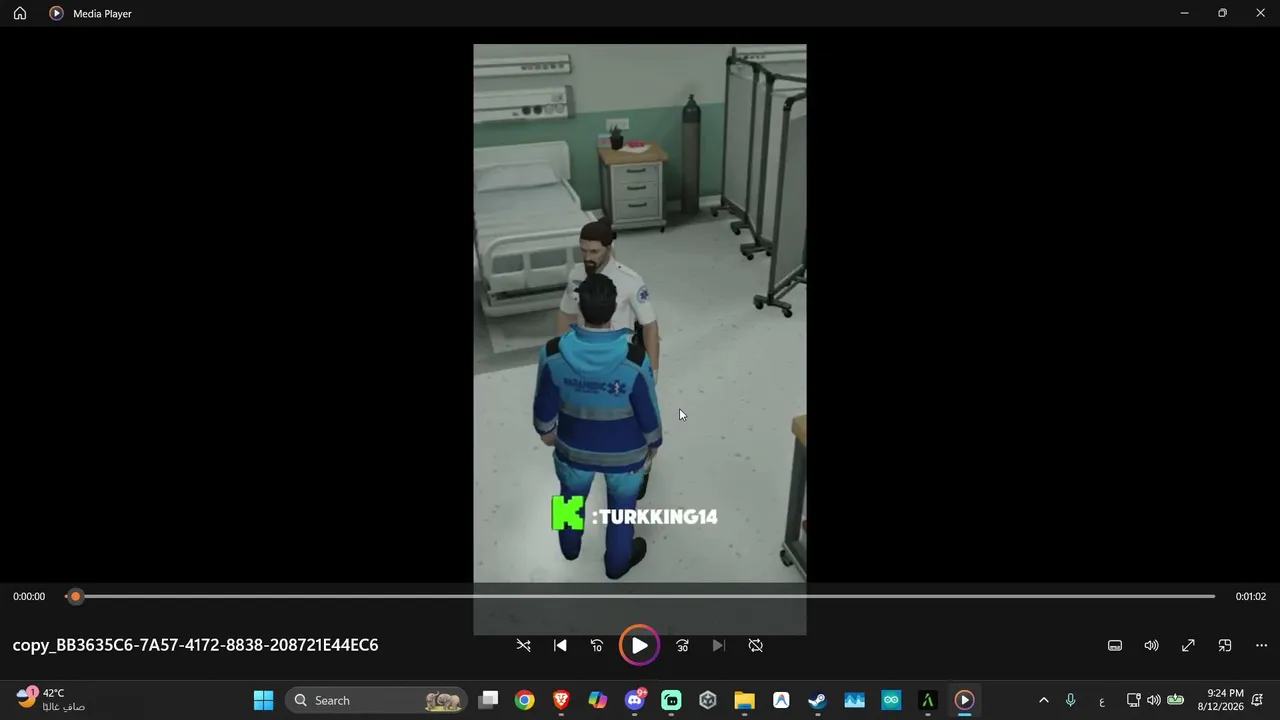
Task: Click the seek bar playhead
Action: coord(75,596)
